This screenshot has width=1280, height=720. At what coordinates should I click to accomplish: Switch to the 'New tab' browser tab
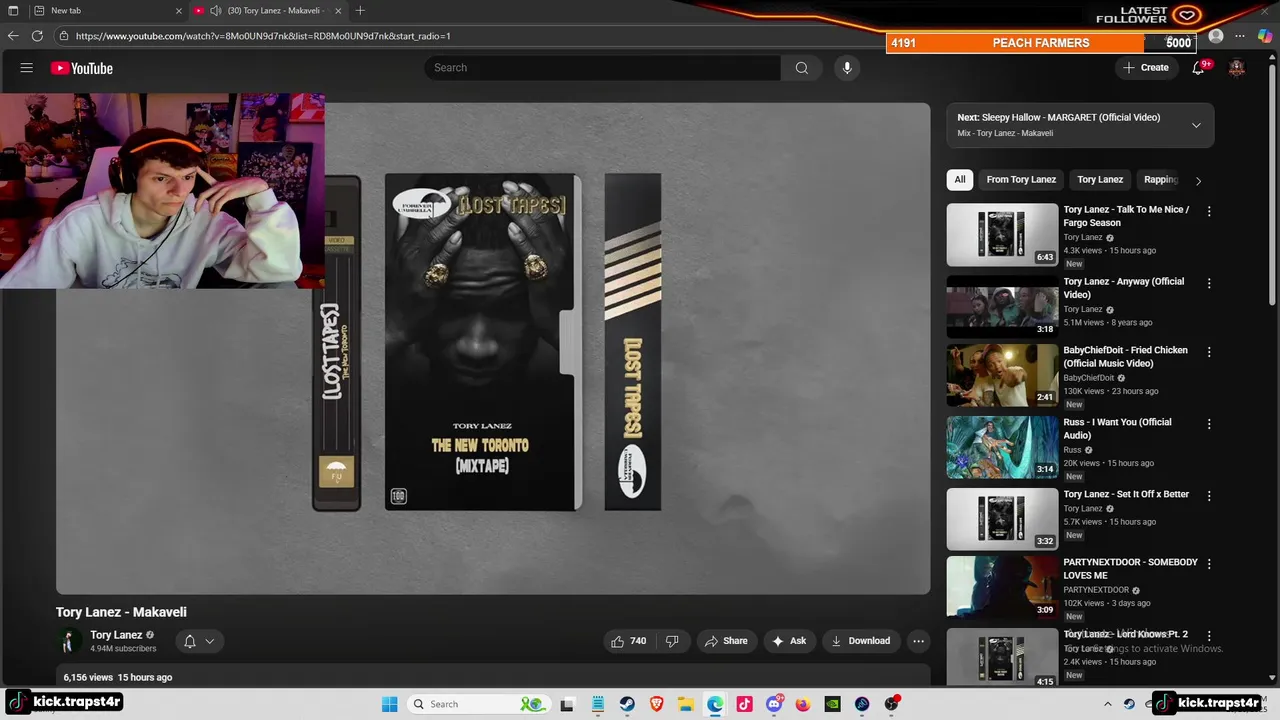coord(105,10)
